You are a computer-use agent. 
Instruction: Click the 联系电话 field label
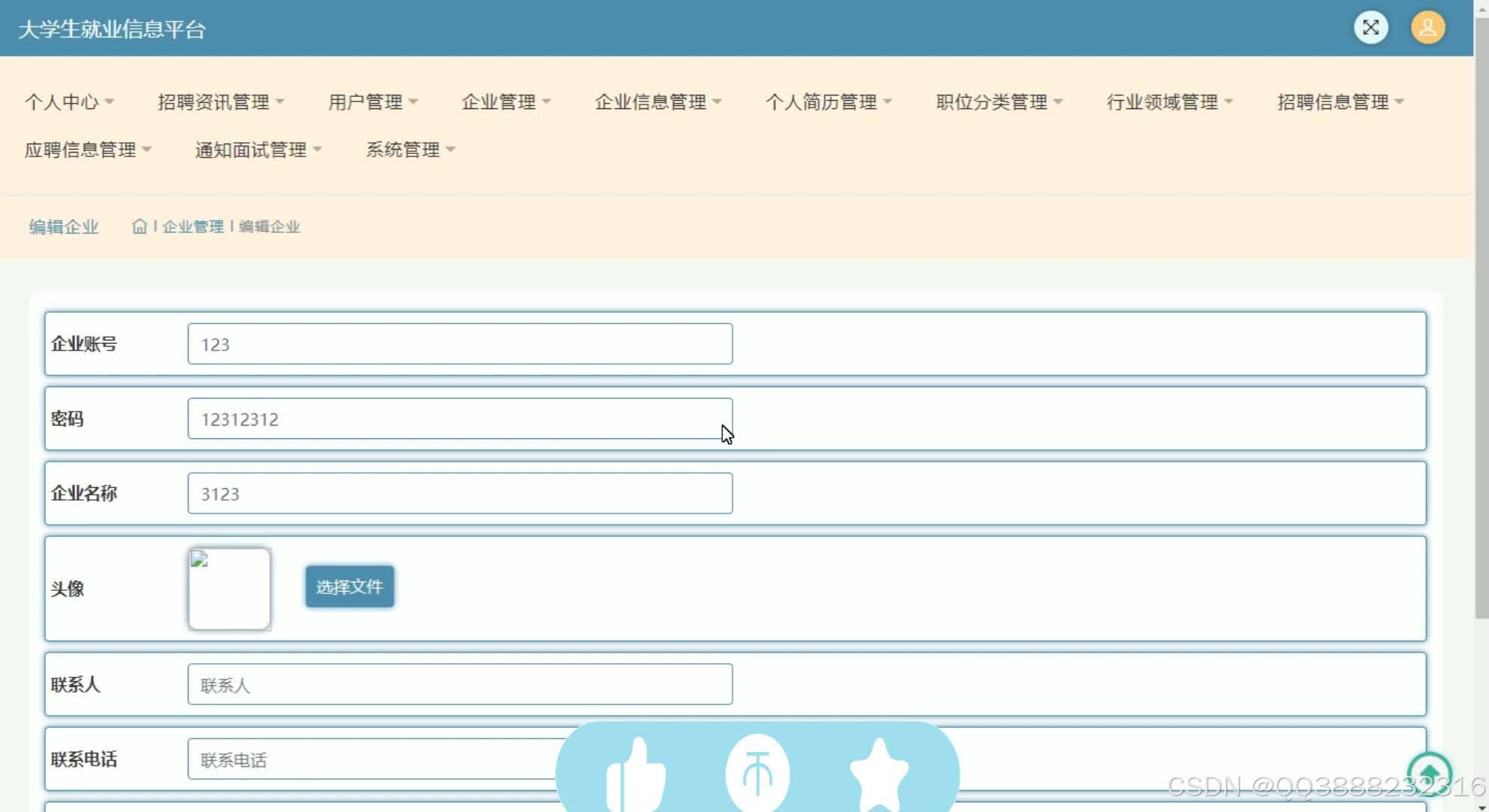pos(83,759)
